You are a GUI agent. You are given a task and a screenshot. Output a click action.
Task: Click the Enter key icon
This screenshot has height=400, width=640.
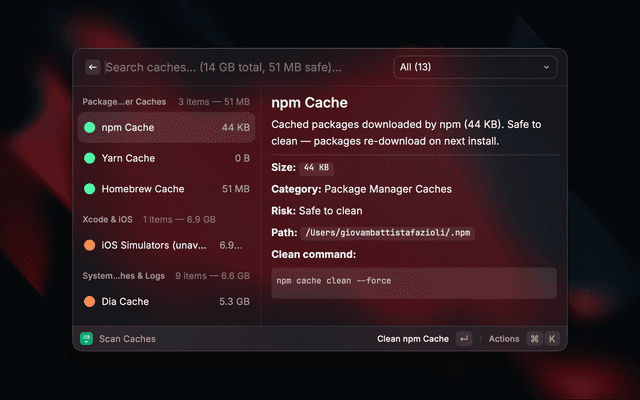point(464,338)
